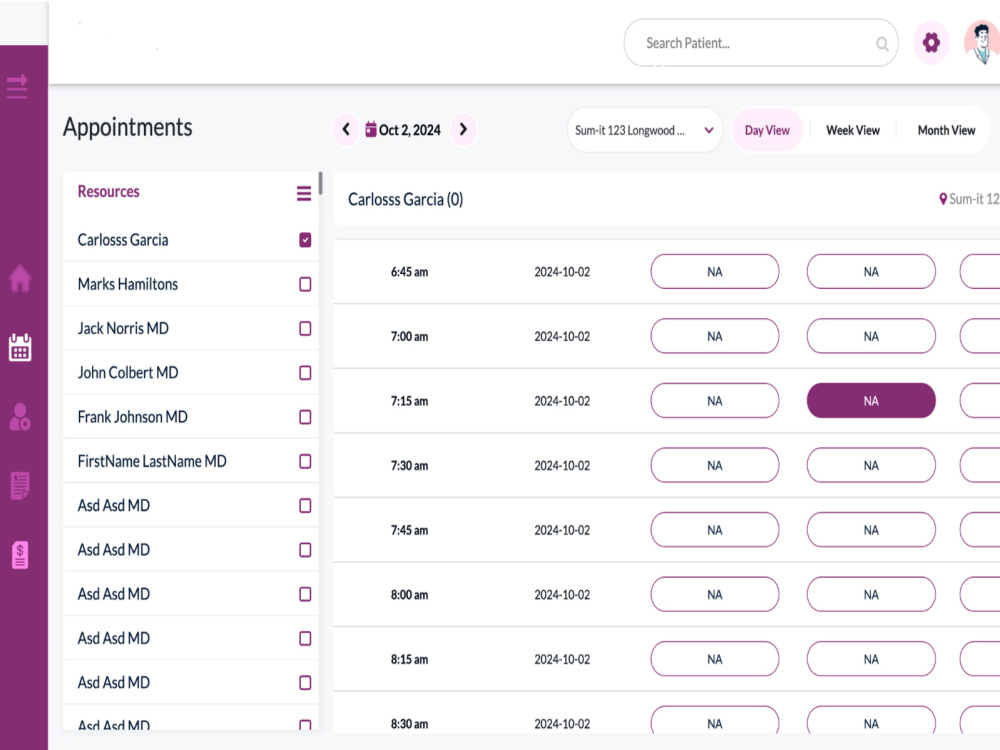
Task: Open the Home icon in the sidebar
Action: point(20,279)
